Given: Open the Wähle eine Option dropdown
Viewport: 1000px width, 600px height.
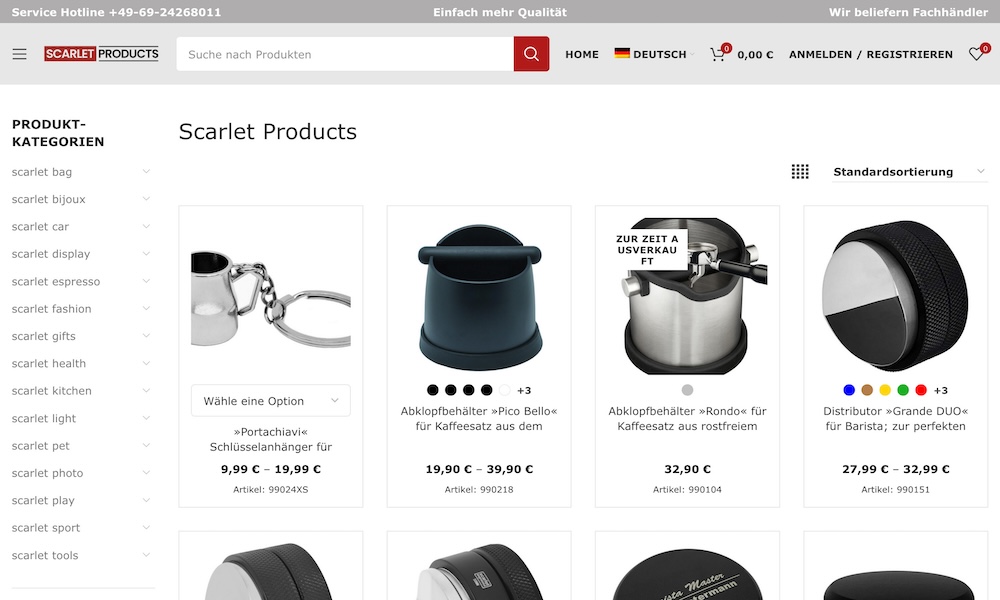Looking at the screenshot, I should pos(270,401).
